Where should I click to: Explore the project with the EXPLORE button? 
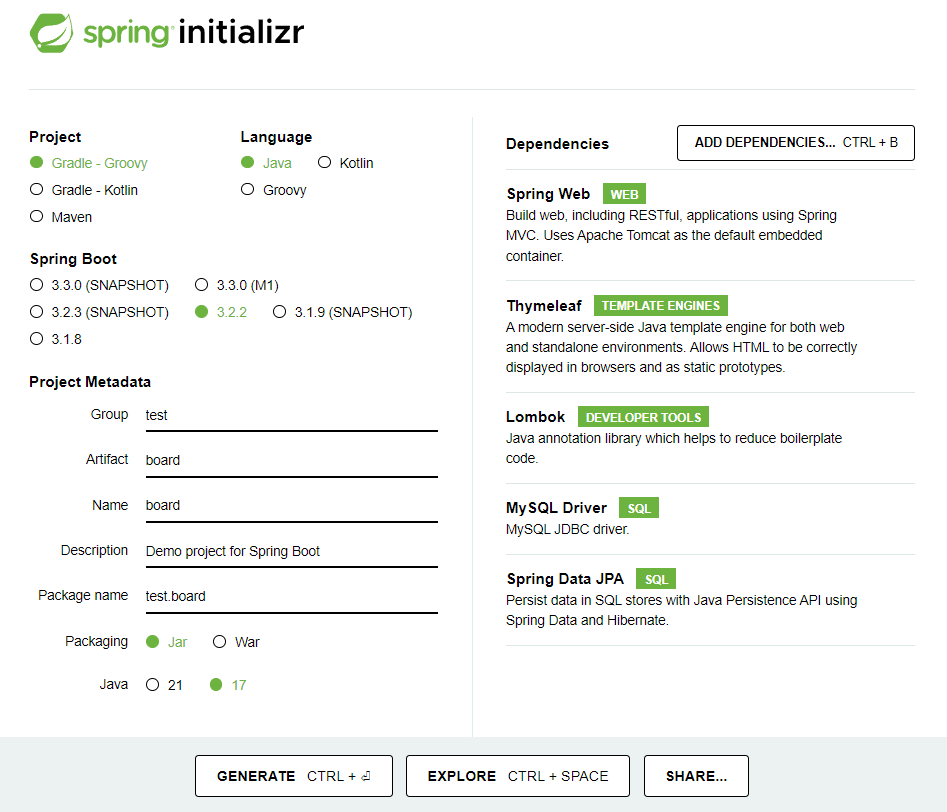coord(518,776)
